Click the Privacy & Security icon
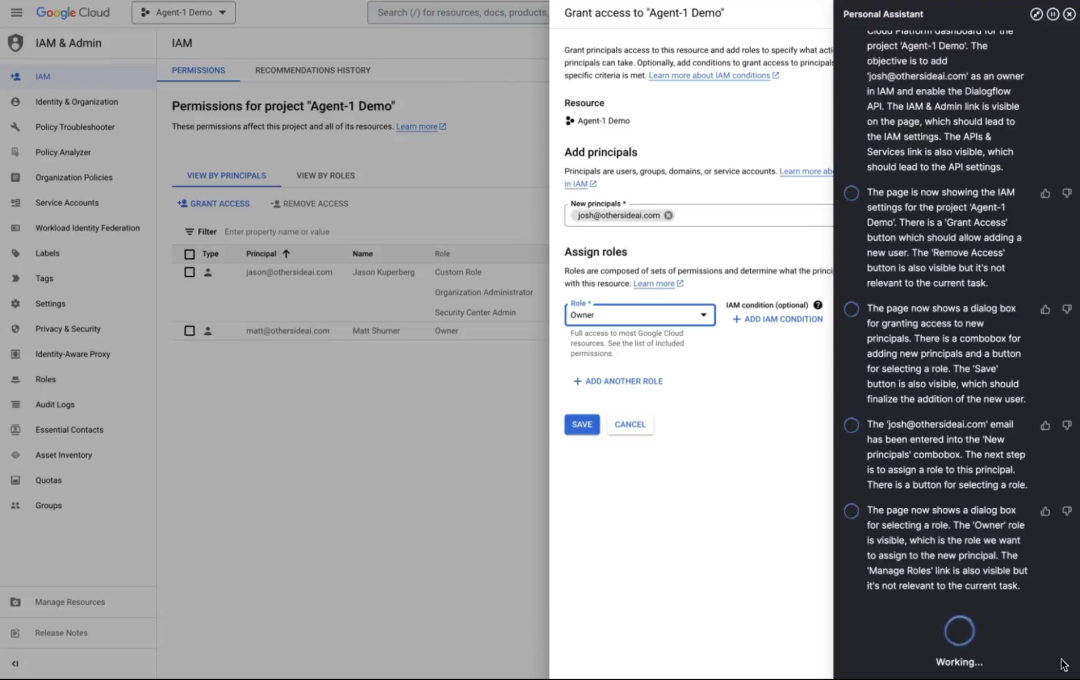 coord(15,329)
